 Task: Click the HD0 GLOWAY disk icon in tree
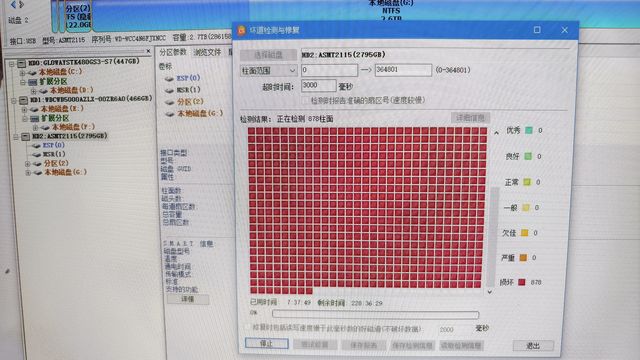(22, 63)
